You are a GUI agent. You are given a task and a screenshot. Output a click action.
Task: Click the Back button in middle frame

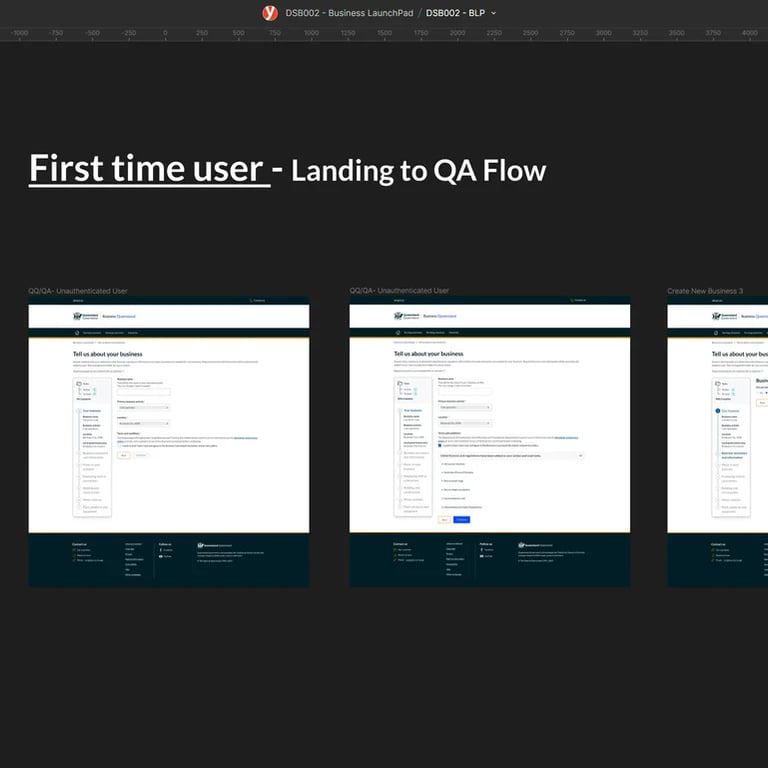[x=444, y=520]
